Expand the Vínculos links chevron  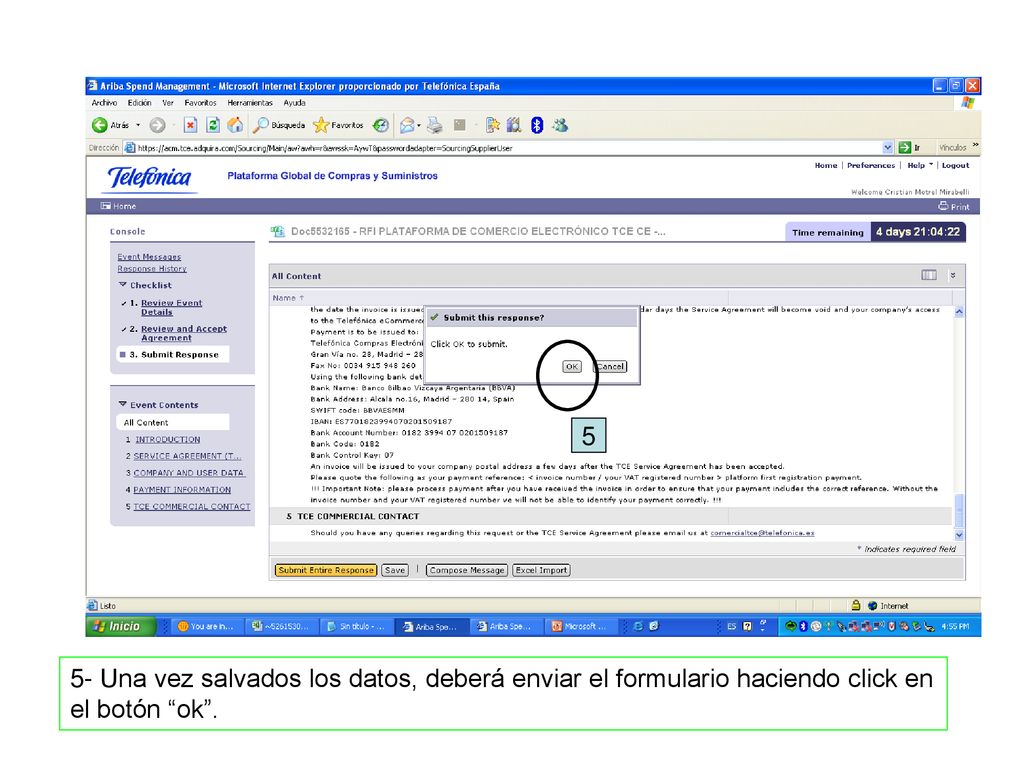pyautogui.click(x=975, y=146)
